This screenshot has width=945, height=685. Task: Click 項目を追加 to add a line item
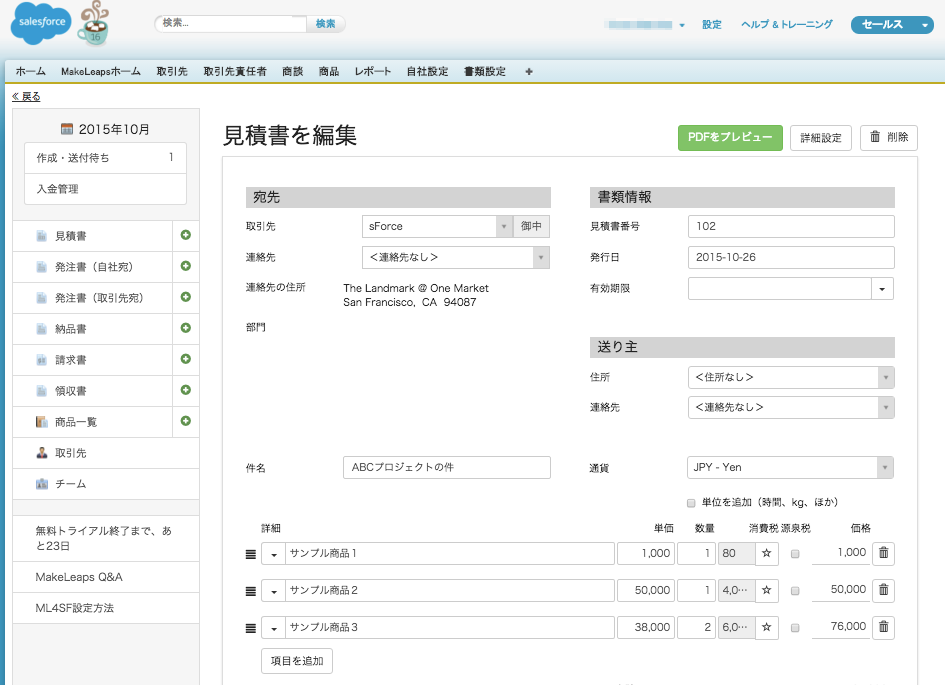(296, 660)
